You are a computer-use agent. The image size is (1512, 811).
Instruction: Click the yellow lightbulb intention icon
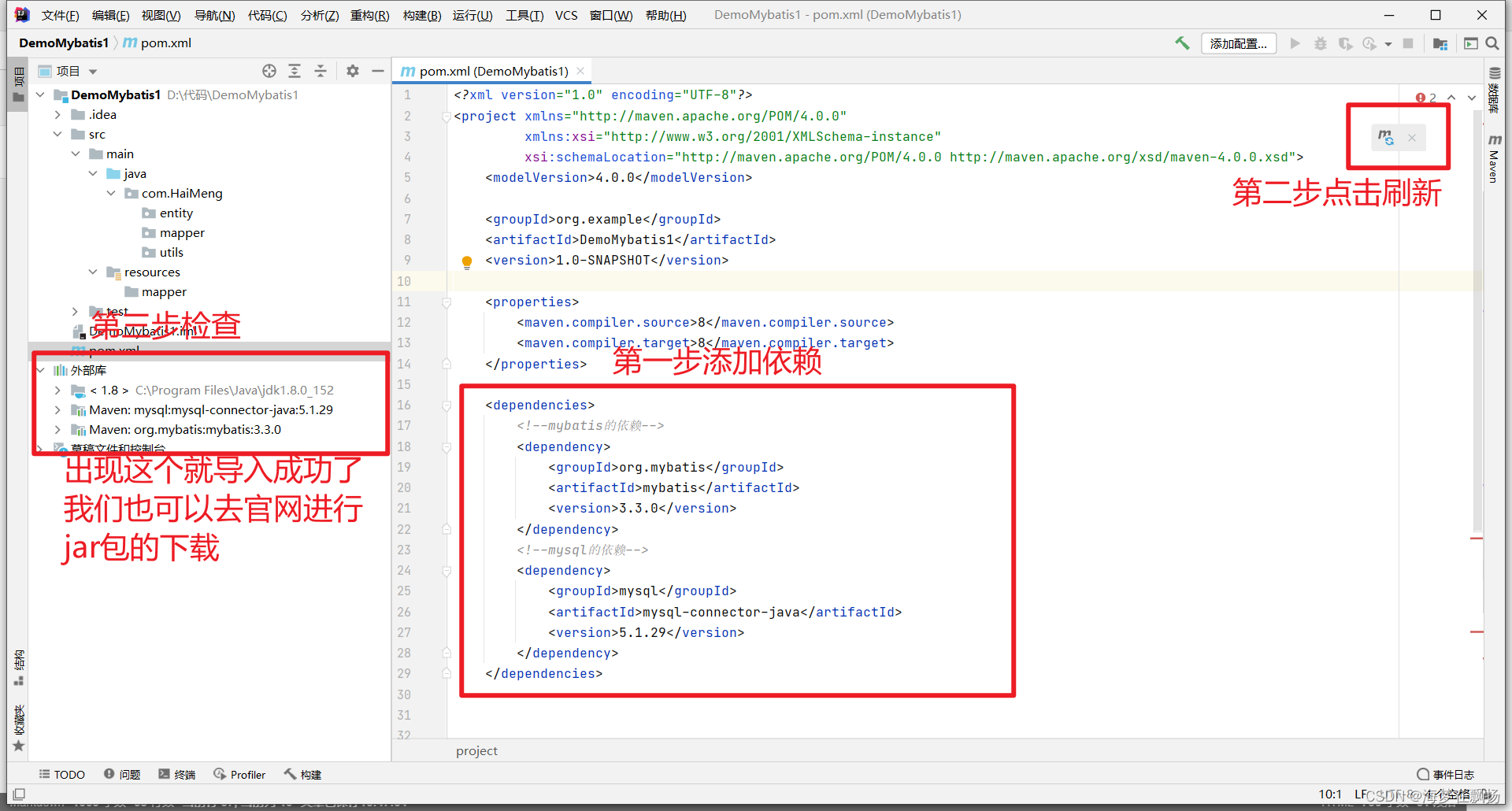coord(467,261)
